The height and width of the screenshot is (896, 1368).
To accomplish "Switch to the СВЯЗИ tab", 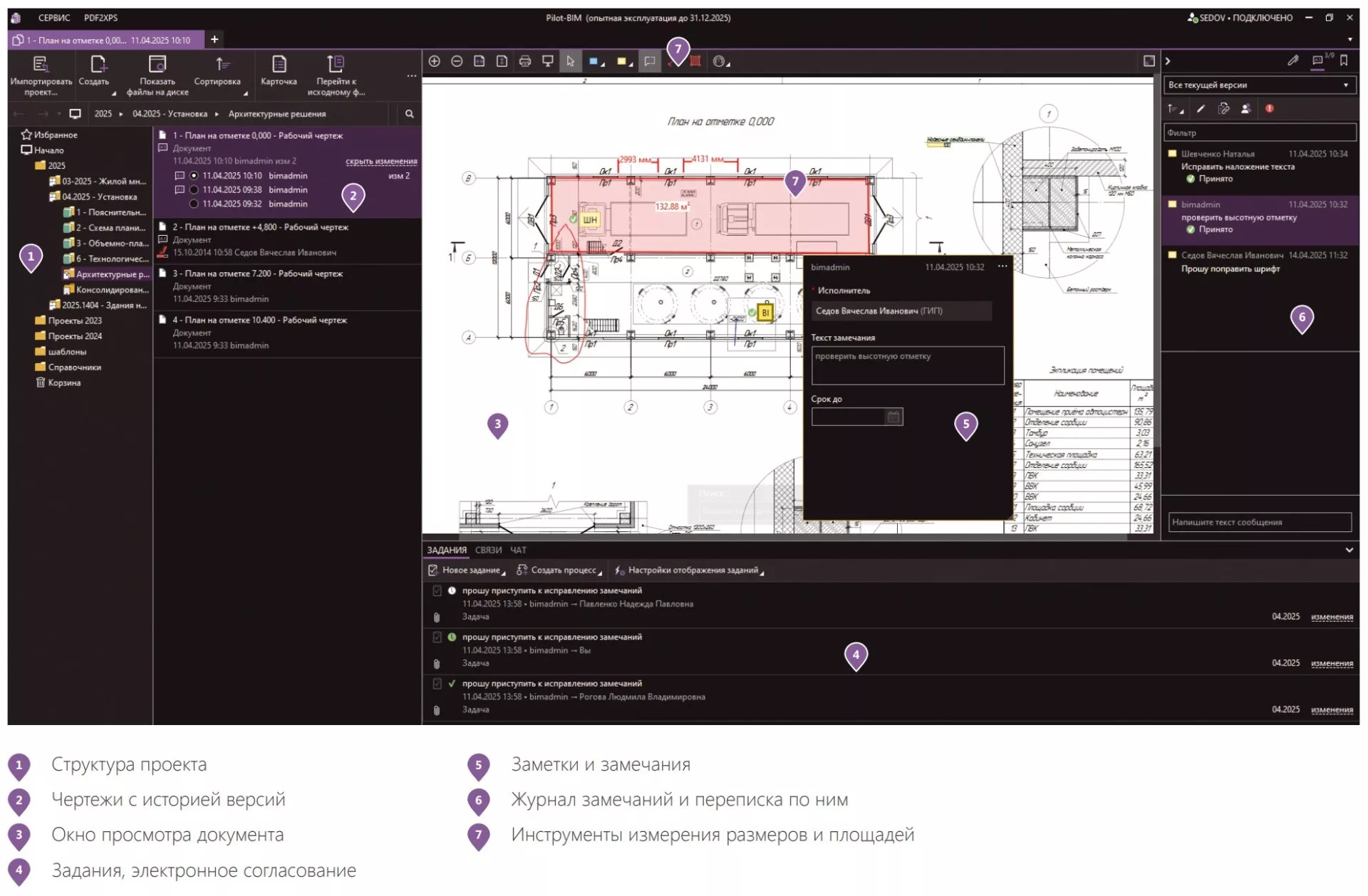I will [488, 551].
